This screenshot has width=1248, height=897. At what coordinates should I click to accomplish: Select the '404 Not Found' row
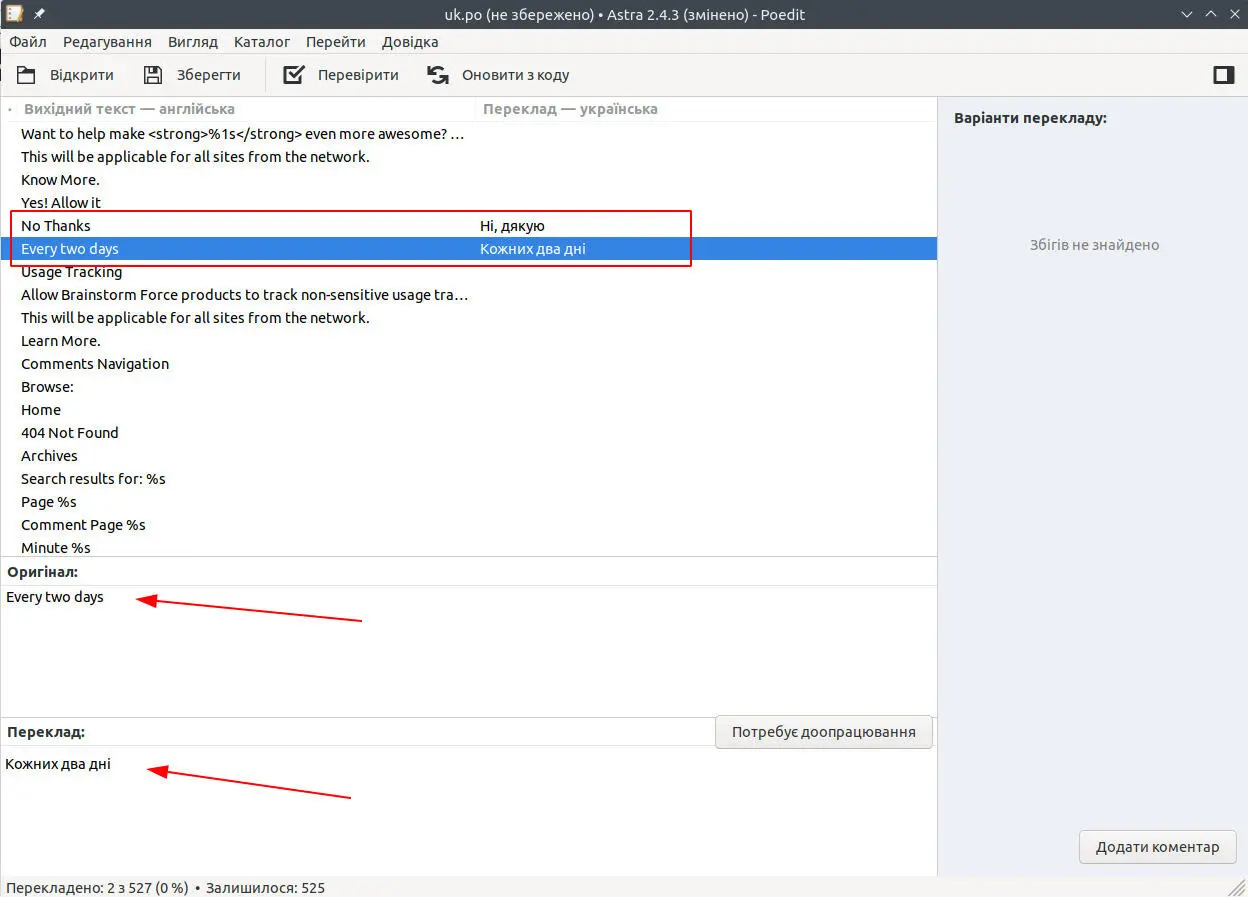click(469, 433)
